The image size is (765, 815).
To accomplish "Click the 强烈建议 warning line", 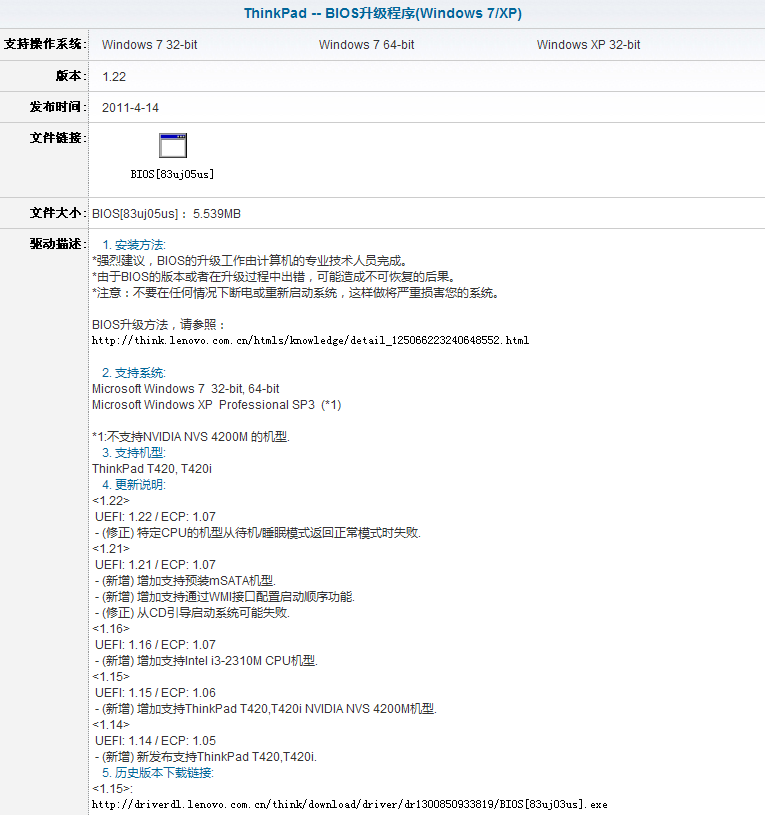I will (x=249, y=261).
